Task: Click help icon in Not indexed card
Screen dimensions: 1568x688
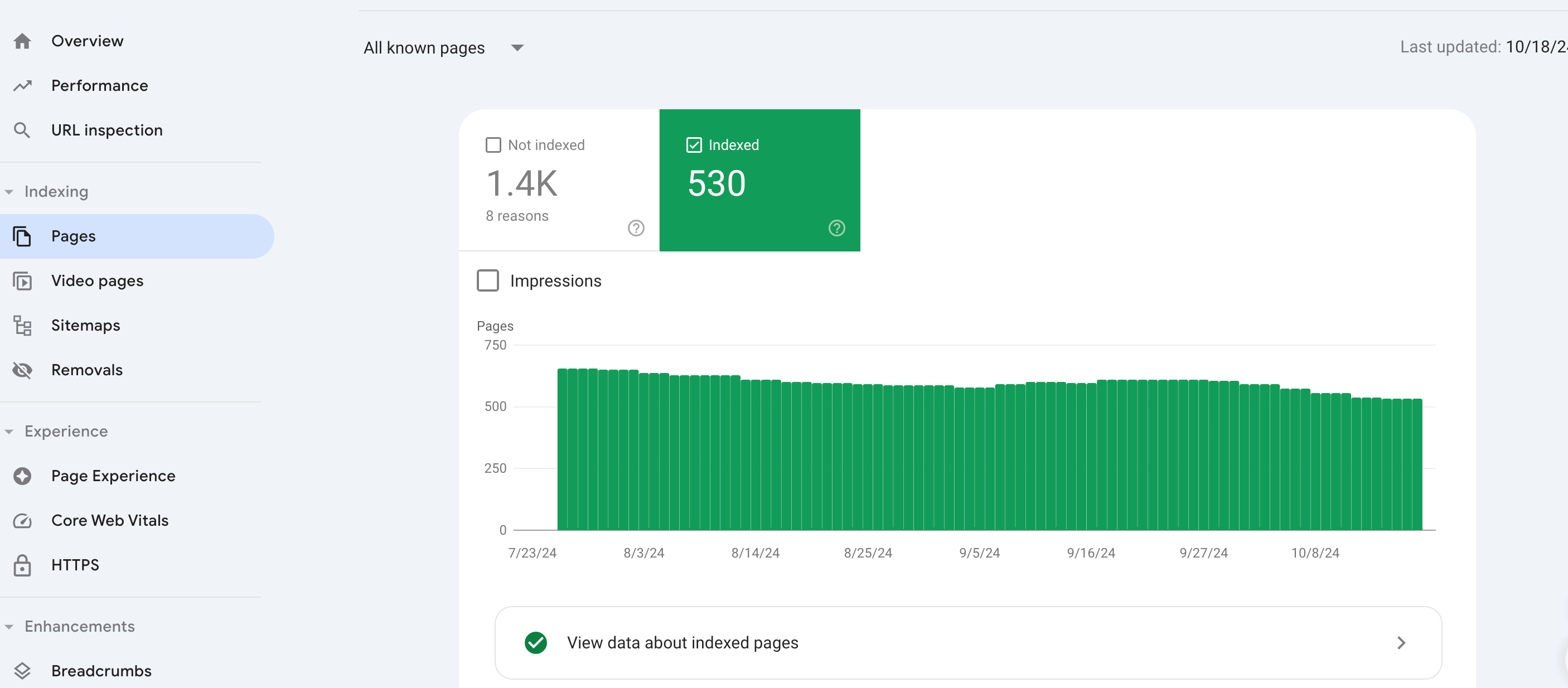Action: click(x=636, y=229)
